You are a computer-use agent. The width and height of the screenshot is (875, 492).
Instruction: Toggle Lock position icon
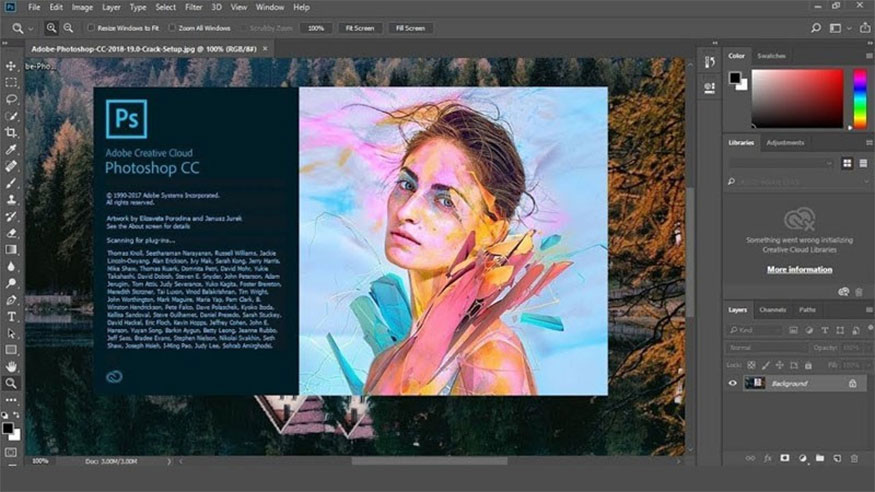click(780, 365)
